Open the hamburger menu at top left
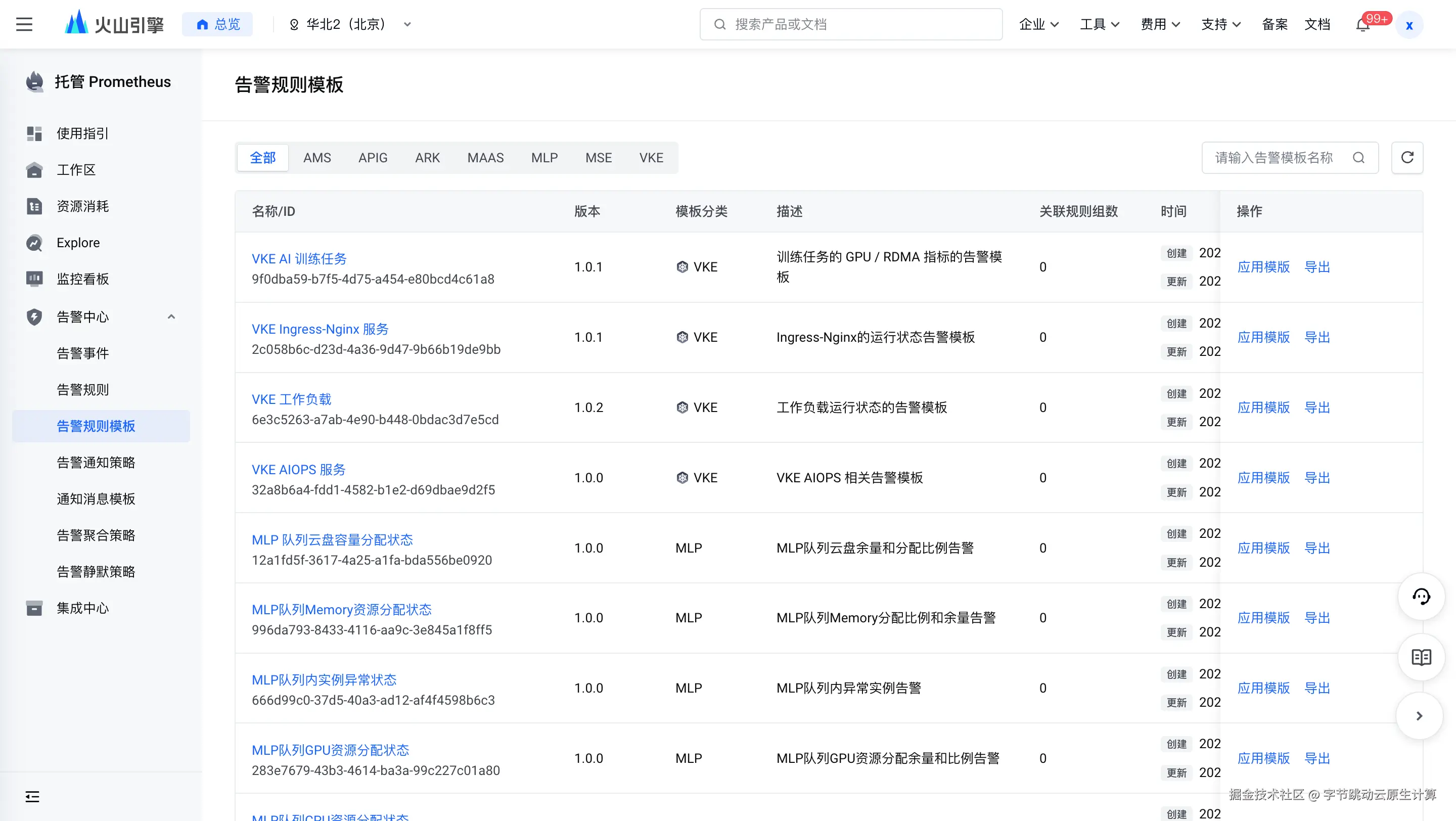Screen dimensions: 1456x821 (24, 24)
